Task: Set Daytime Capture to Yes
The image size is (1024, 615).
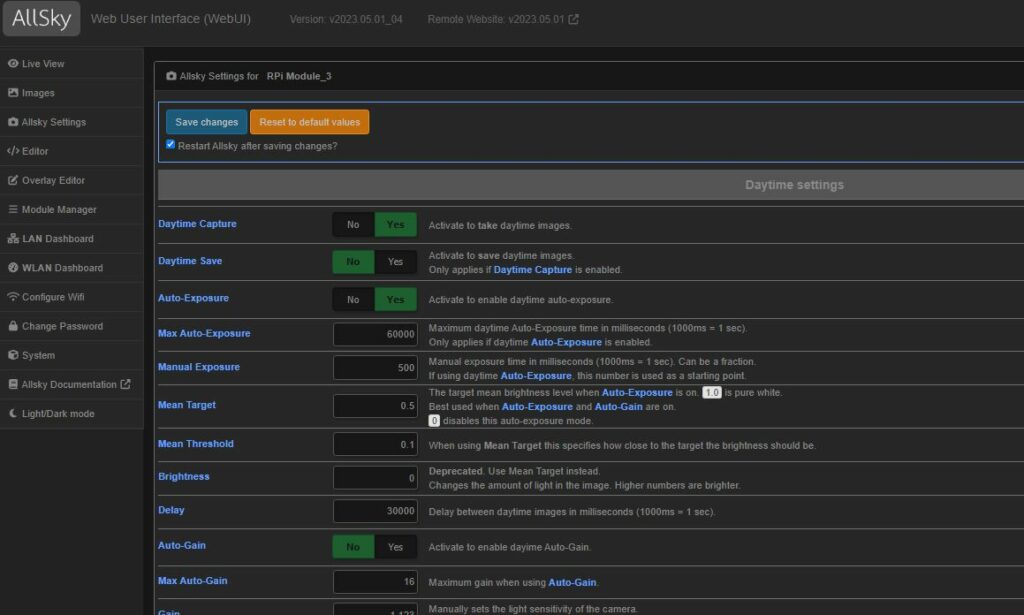Action: 395,225
